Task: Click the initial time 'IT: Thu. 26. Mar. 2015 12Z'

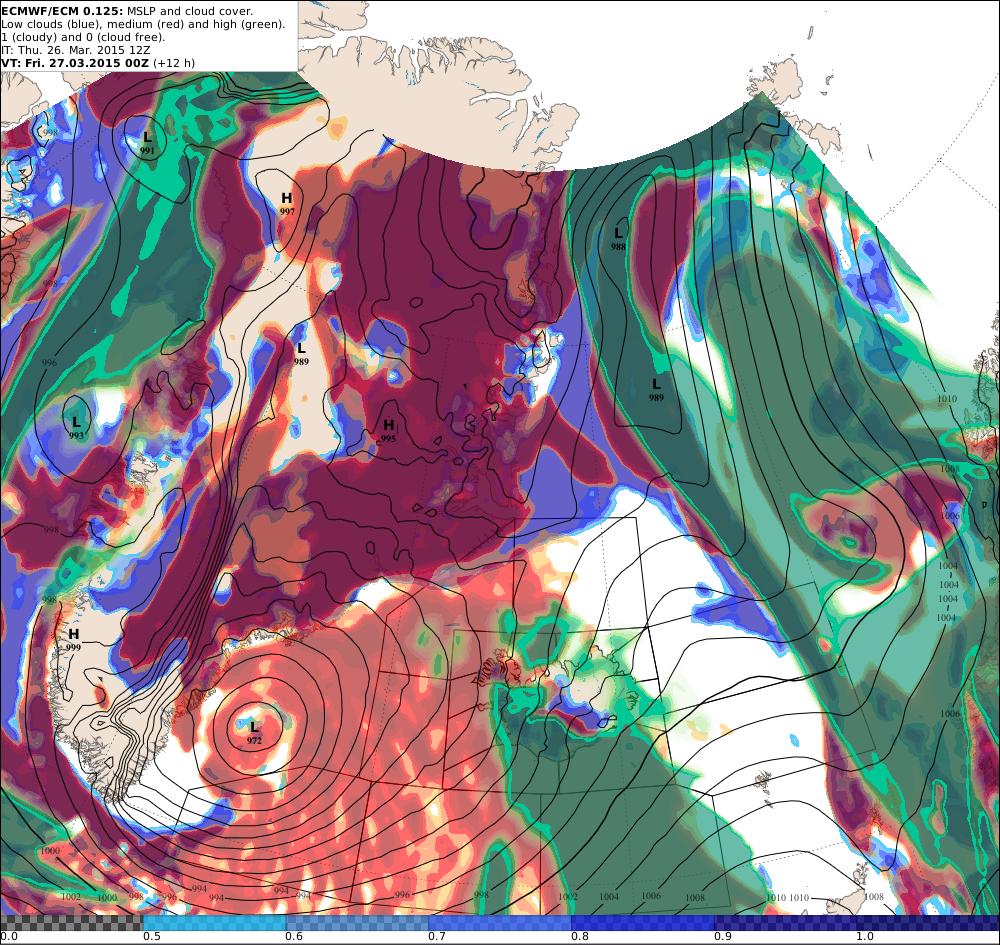Action: point(78,50)
